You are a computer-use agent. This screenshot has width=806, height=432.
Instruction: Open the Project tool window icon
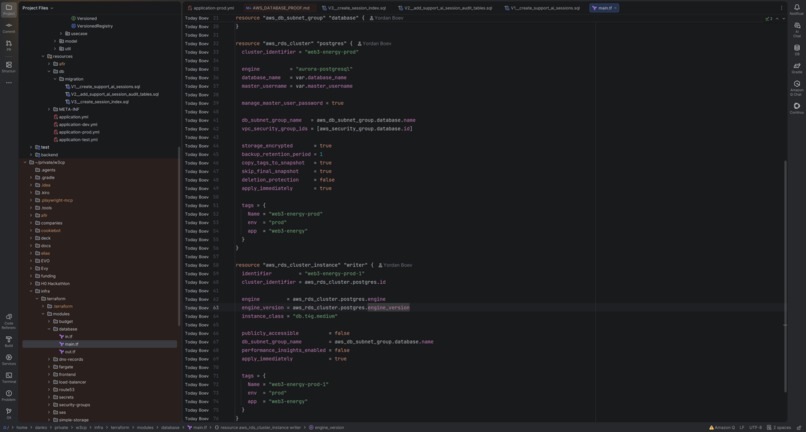click(x=9, y=9)
